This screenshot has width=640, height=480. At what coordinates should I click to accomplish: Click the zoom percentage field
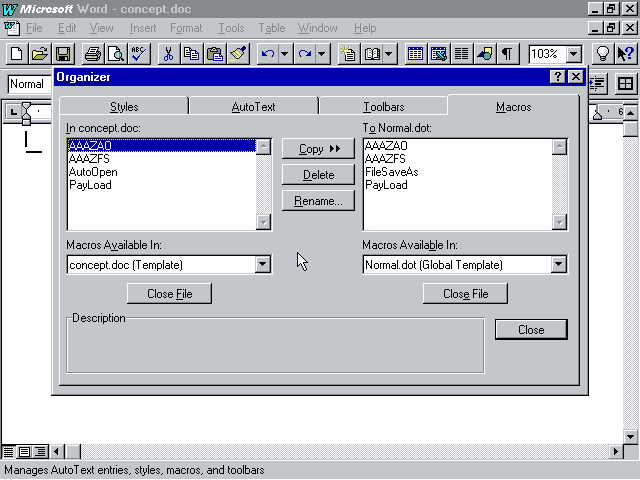[547, 53]
